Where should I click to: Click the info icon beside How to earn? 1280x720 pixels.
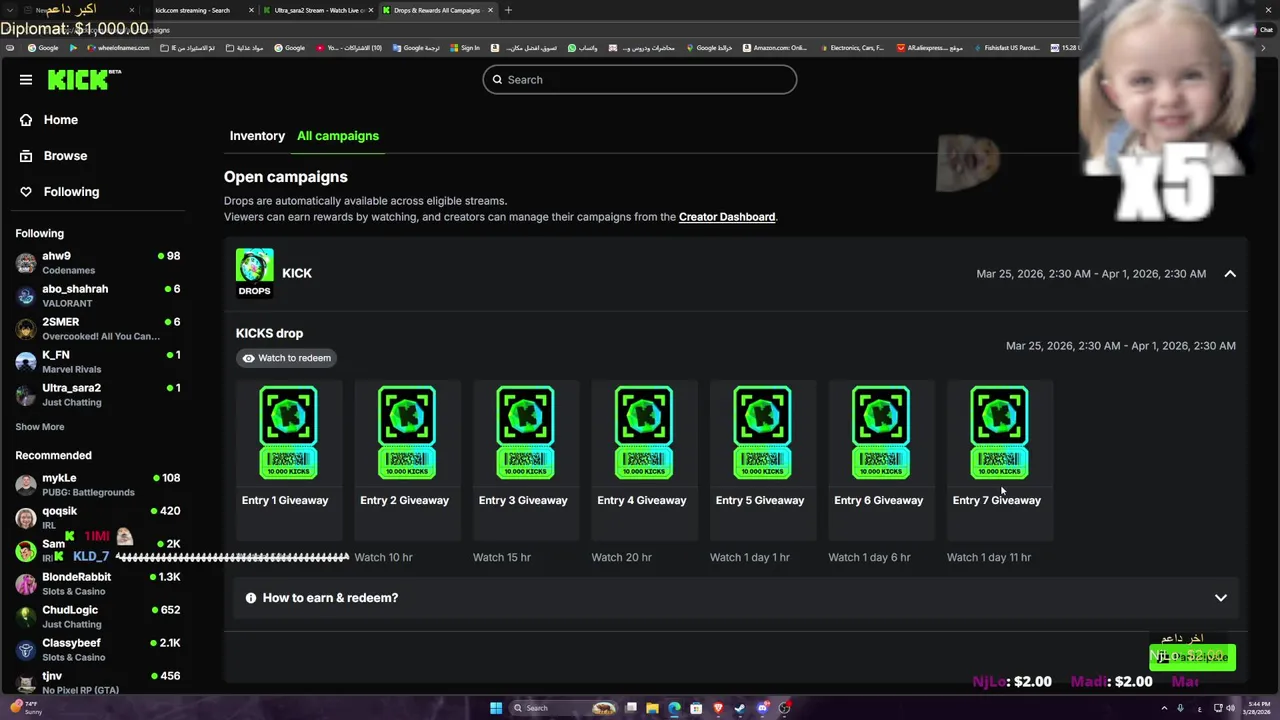click(x=251, y=598)
